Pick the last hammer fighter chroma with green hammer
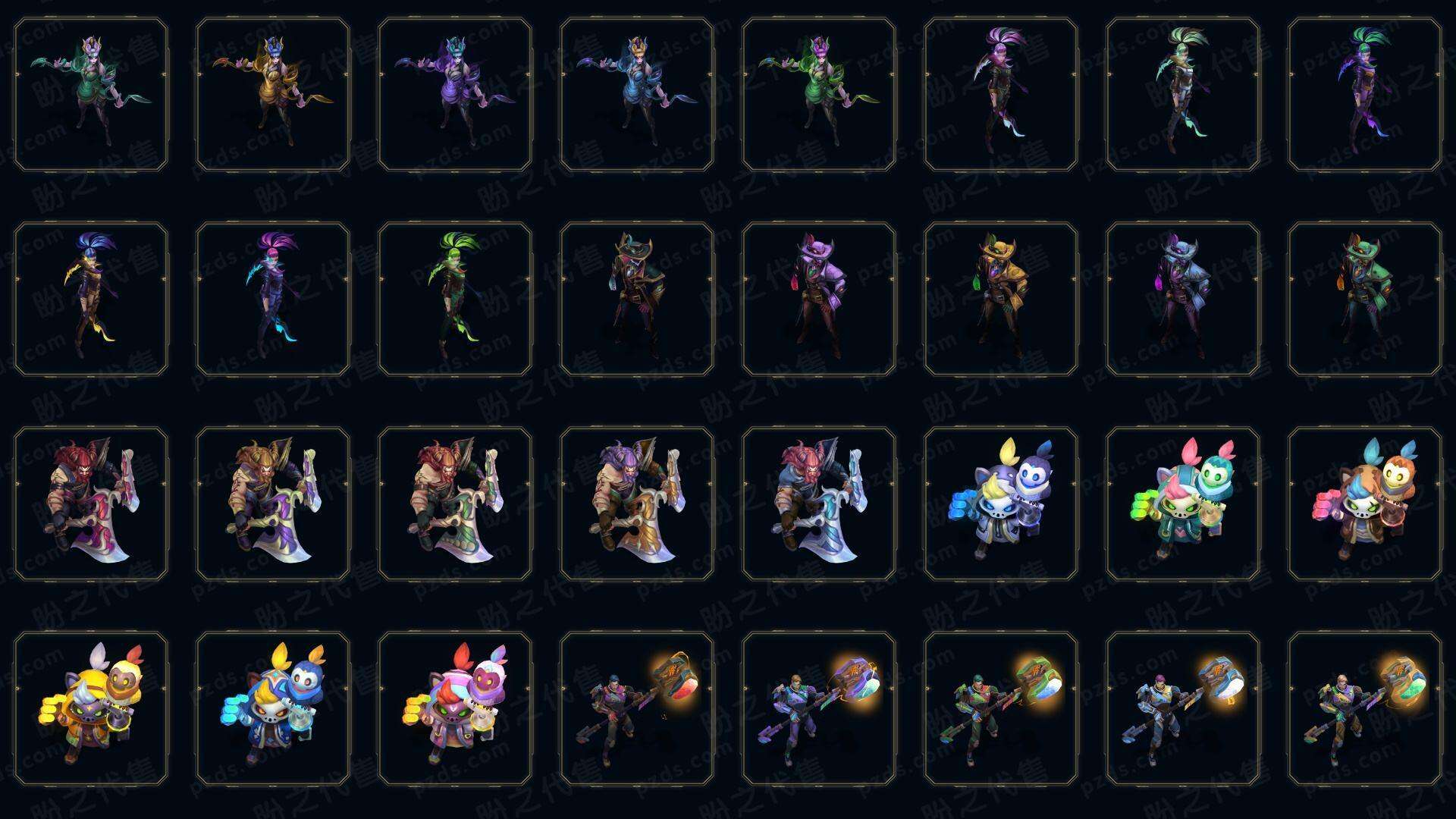 (1365, 709)
